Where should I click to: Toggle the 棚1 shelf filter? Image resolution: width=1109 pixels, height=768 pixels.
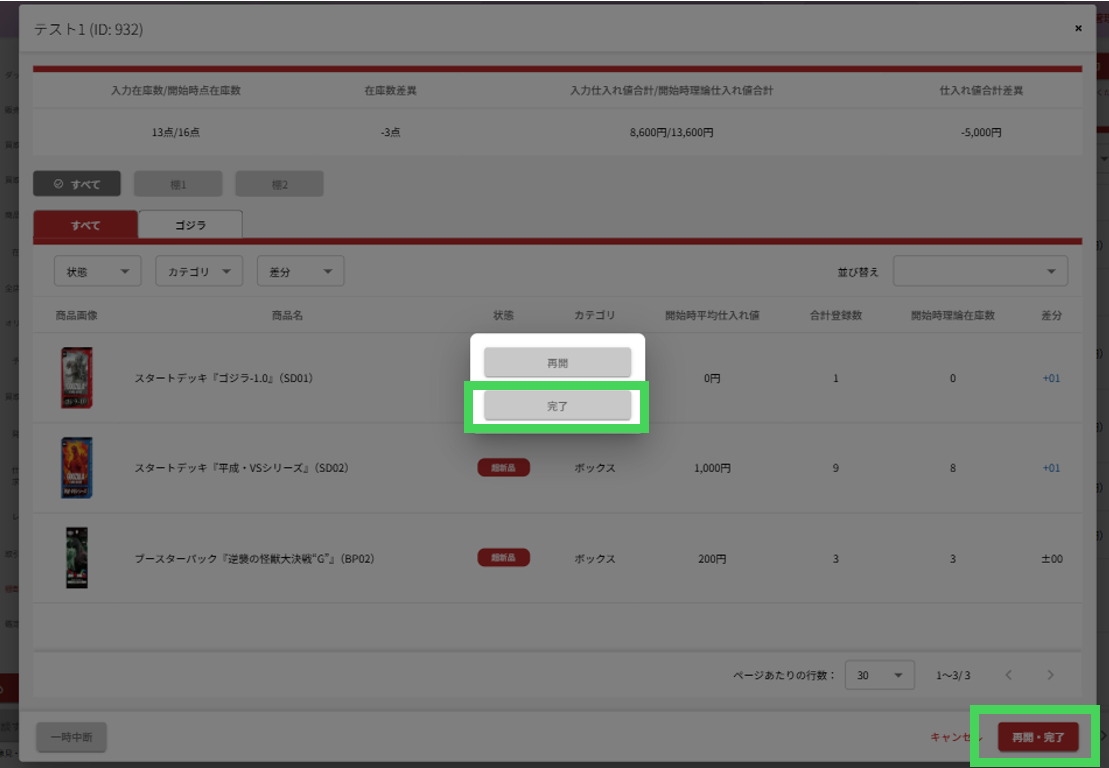(178, 184)
